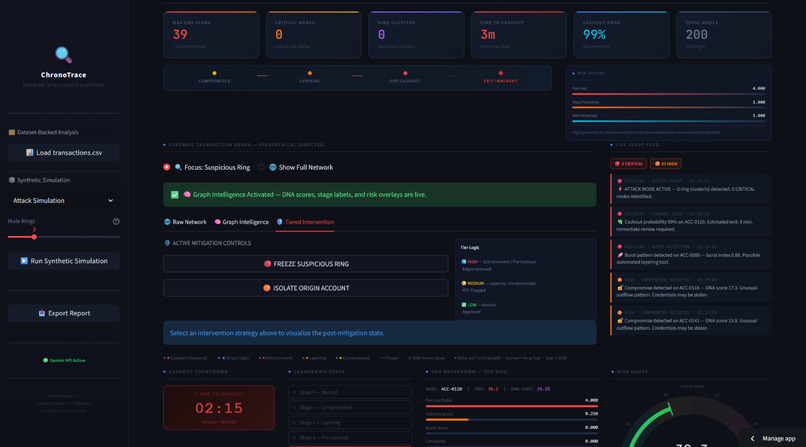Viewport: 806px width, 447px height.
Task: Click the ACC-0141 compromise detected alert
Action: pos(691,320)
